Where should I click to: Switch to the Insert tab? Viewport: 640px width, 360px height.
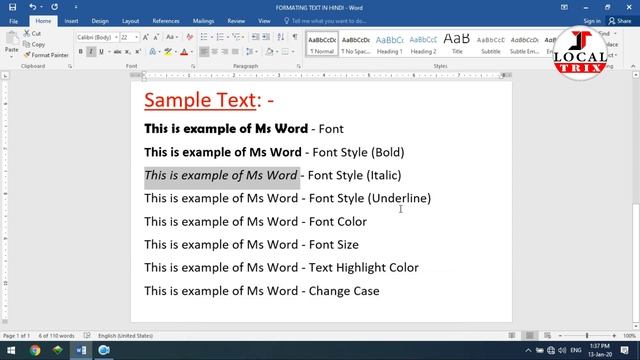click(71, 21)
